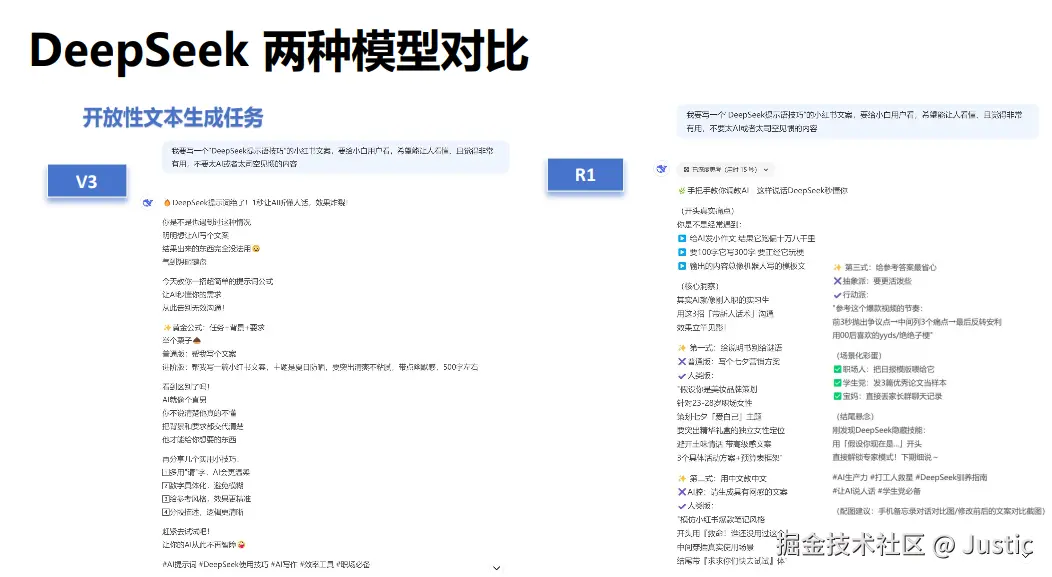The height and width of the screenshot is (577, 1052).
Task: Click the DeepSeek avatar in the V3 chat
Action: 148,203
